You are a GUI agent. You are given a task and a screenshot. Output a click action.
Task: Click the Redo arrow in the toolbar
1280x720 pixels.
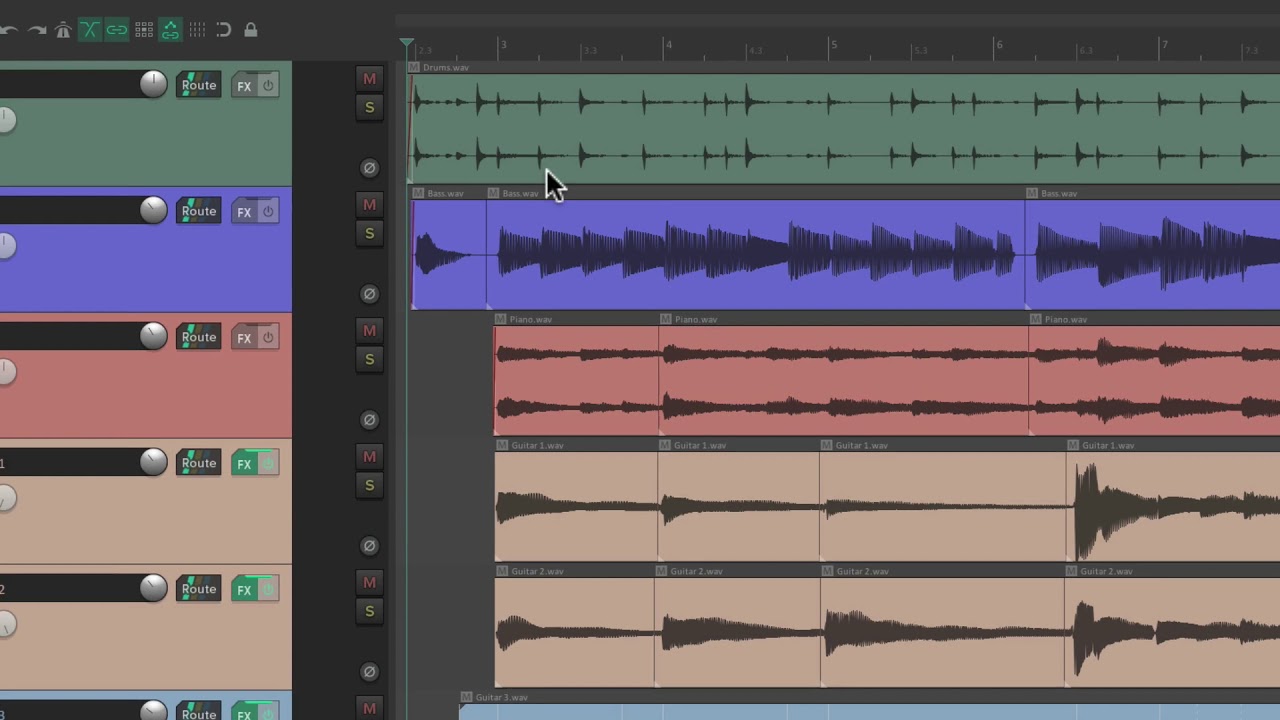(x=37, y=30)
